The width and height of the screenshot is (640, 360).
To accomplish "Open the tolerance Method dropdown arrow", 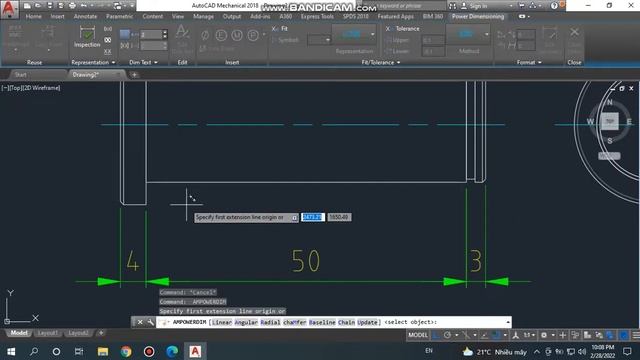I will coord(487,34).
